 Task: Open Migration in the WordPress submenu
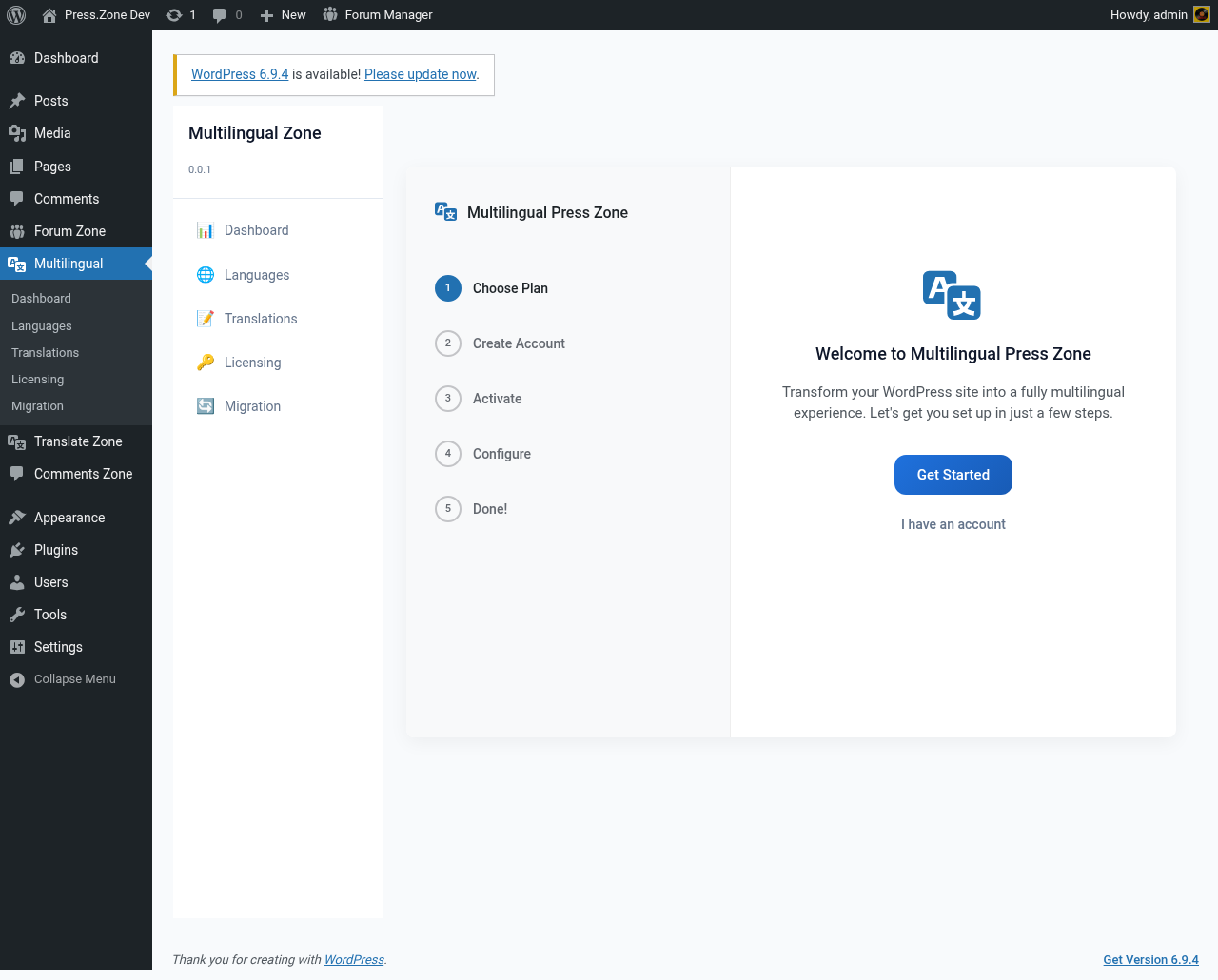38,405
